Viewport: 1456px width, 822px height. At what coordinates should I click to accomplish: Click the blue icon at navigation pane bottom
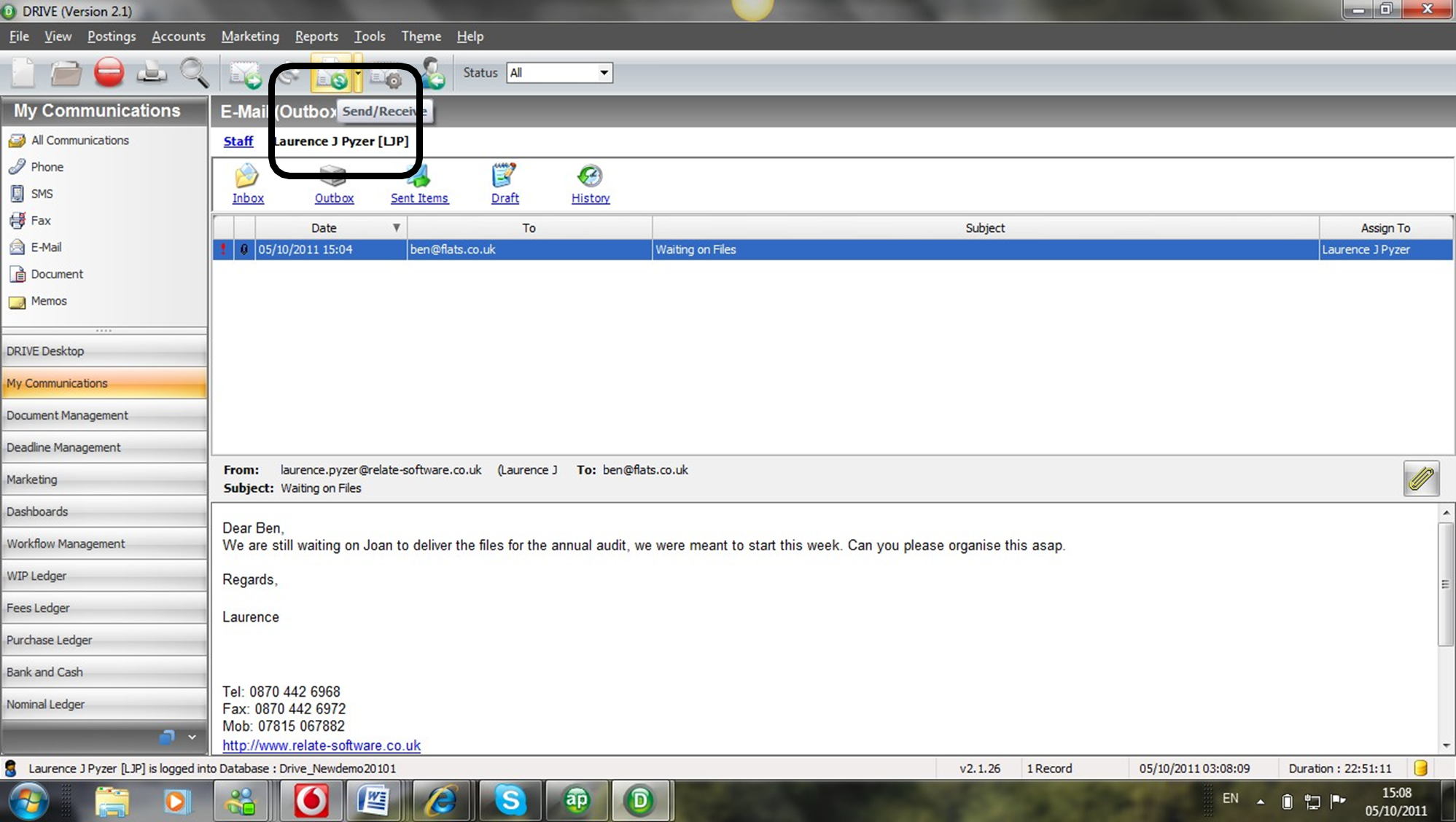click(167, 737)
